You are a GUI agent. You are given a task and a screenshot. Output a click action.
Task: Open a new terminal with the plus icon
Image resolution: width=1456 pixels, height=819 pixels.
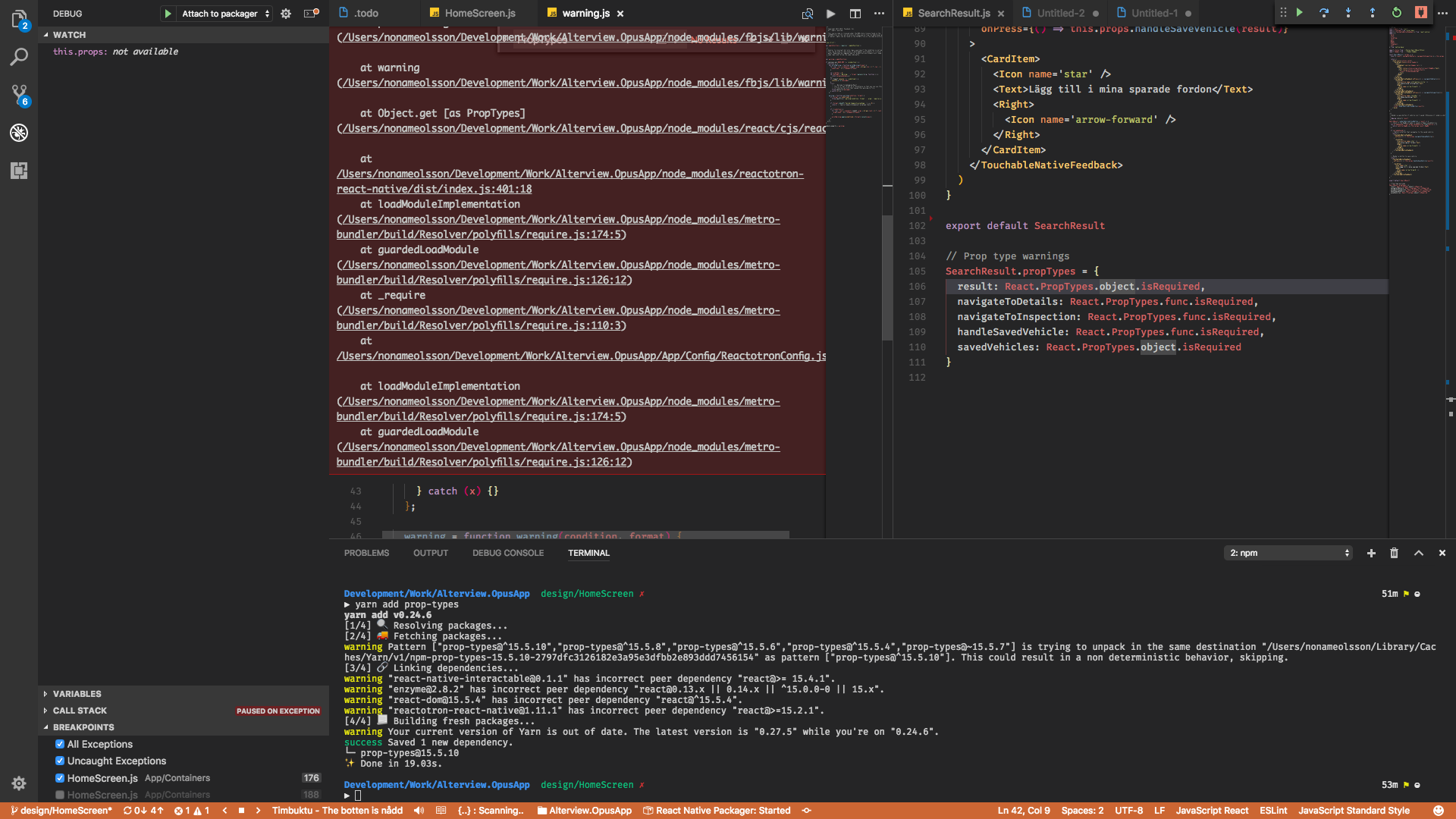tap(1370, 553)
